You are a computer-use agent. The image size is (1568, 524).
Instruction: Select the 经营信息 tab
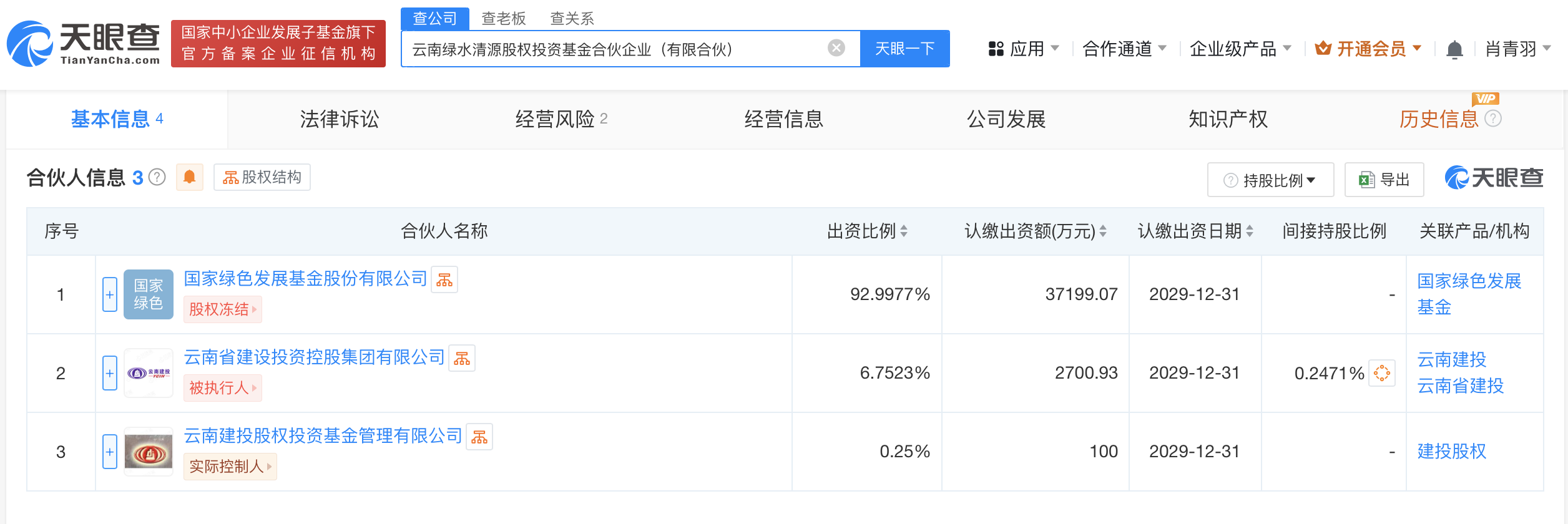pos(784,119)
